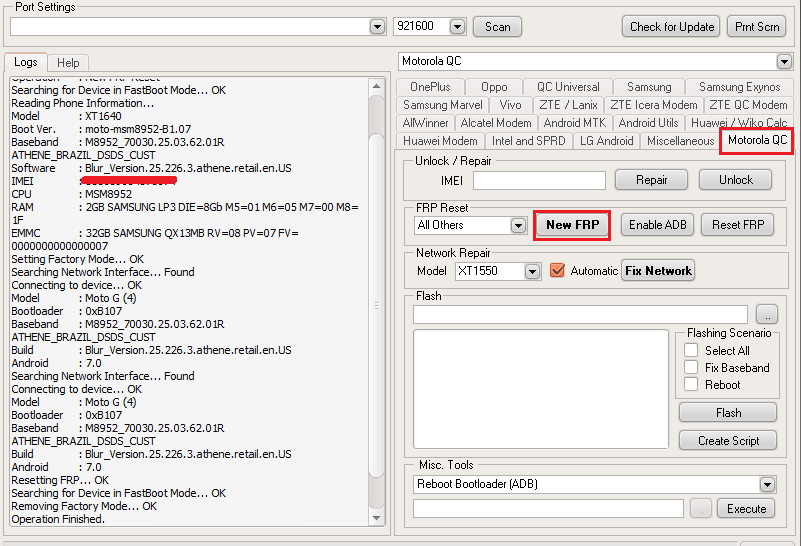Screen dimensions: 801x546
Task: Click the New FRP button
Action: coord(572,225)
